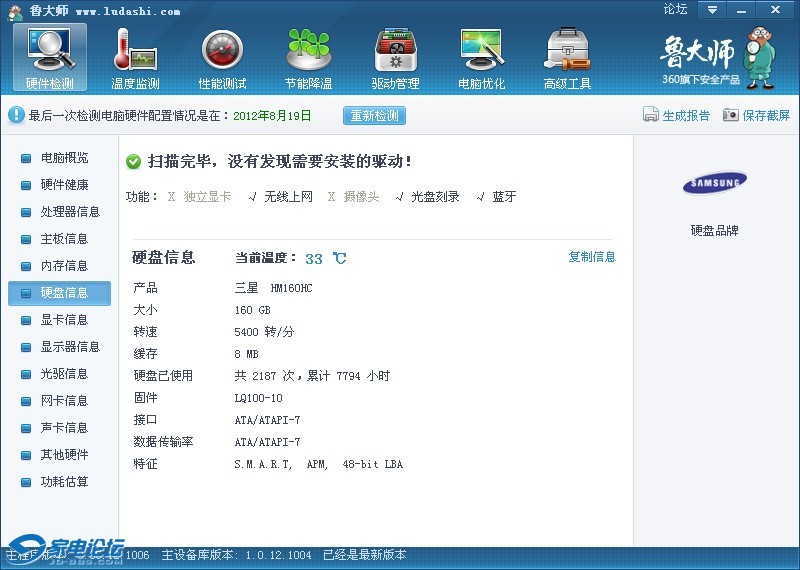Screen dimensions: 800x570
Task: Click the size value 160 GB
Action: pyautogui.click(x=253, y=310)
